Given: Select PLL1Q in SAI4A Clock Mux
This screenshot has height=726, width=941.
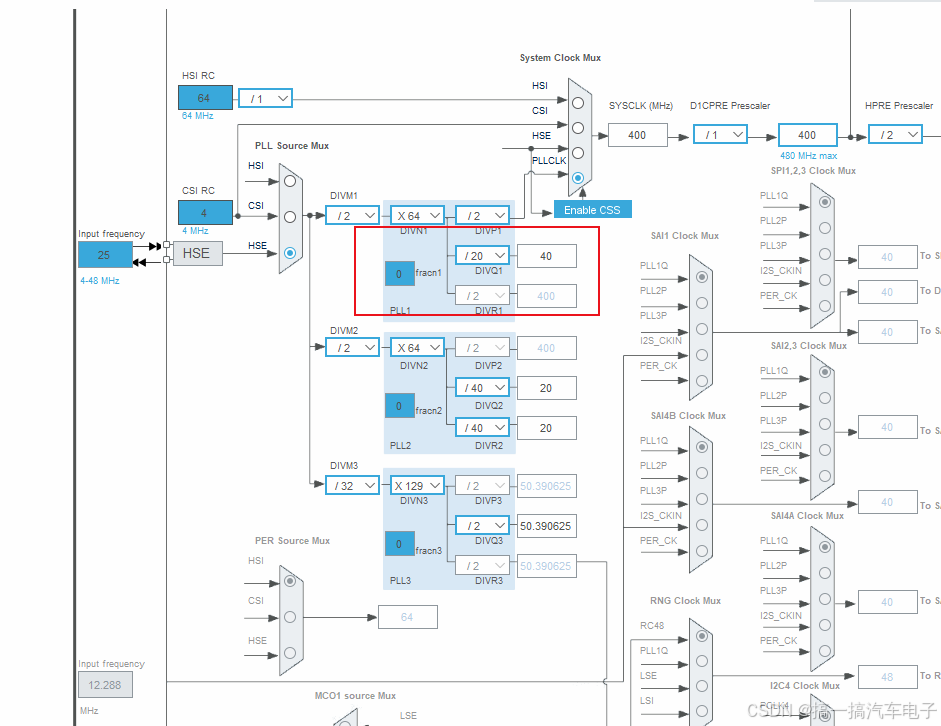Looking at the screenshot, I should click(825, 547).
